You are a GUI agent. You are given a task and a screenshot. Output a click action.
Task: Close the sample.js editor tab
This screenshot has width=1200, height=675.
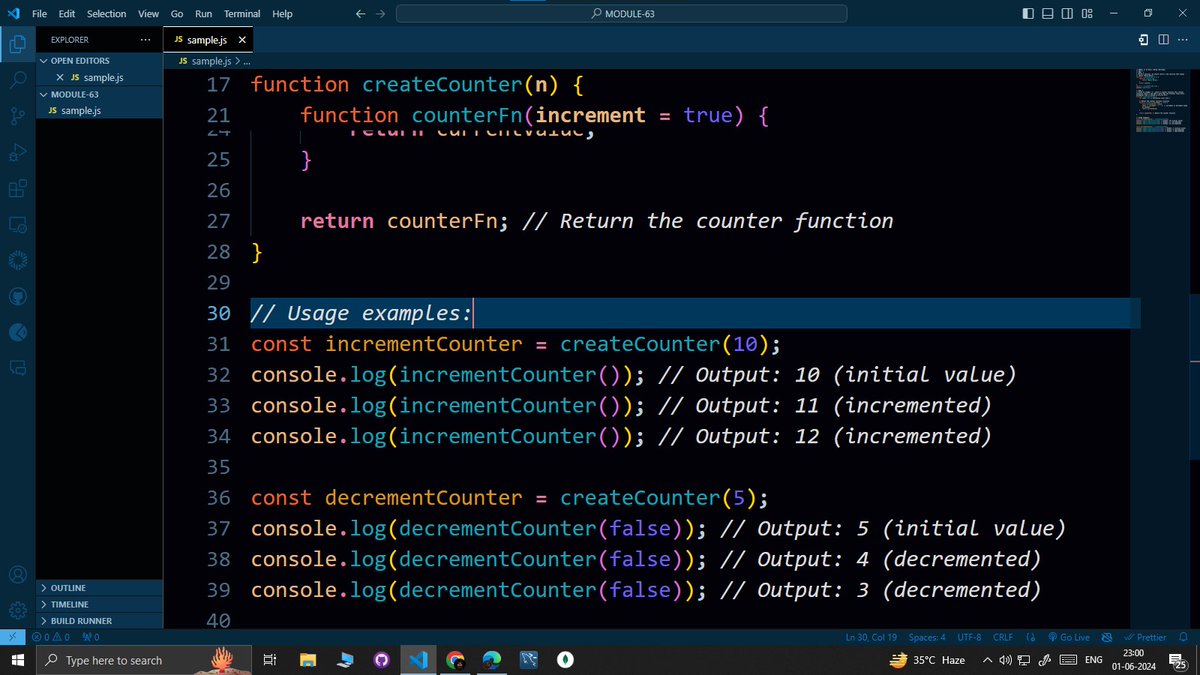241,40
